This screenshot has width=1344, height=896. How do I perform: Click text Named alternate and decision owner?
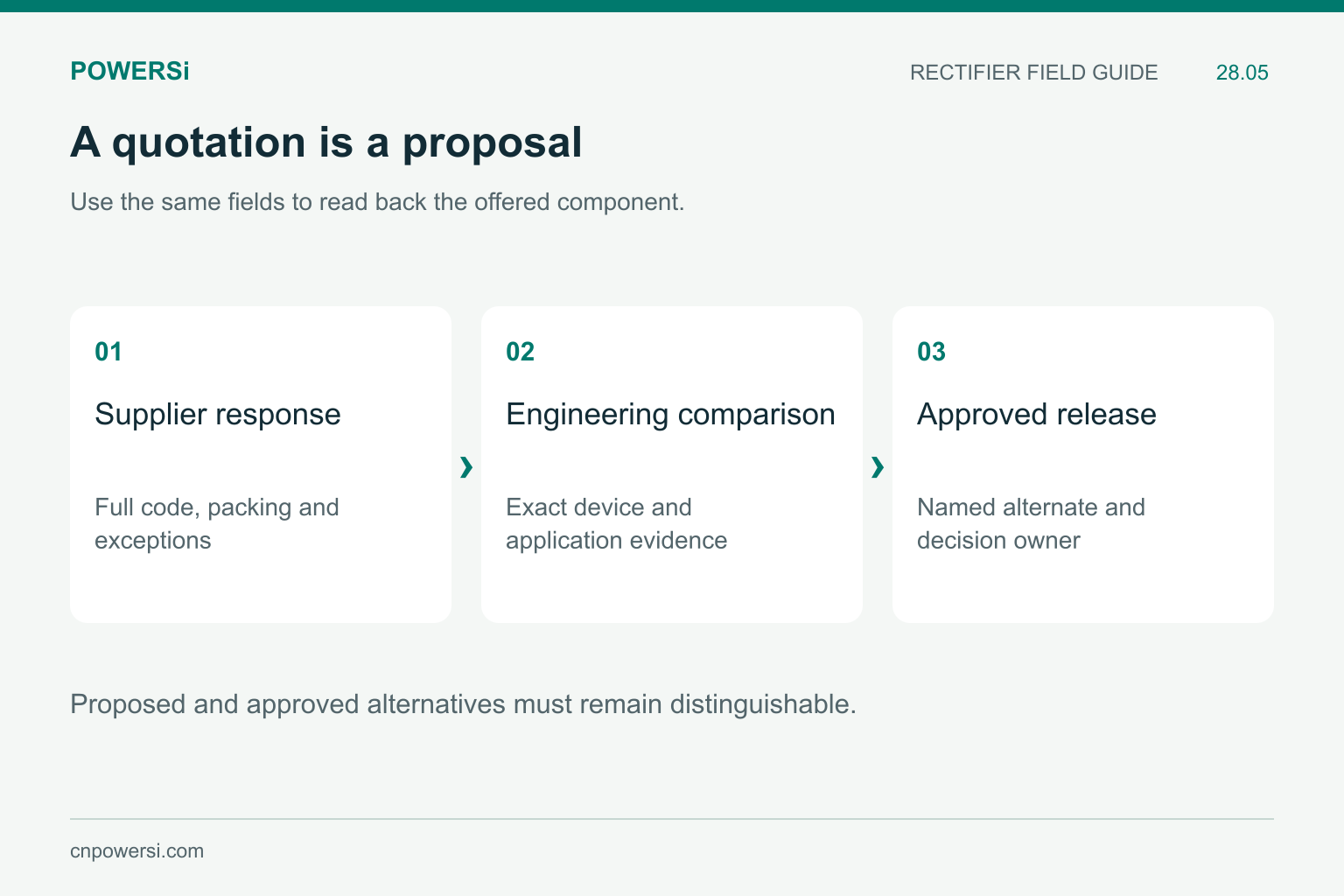[1031, 523]
